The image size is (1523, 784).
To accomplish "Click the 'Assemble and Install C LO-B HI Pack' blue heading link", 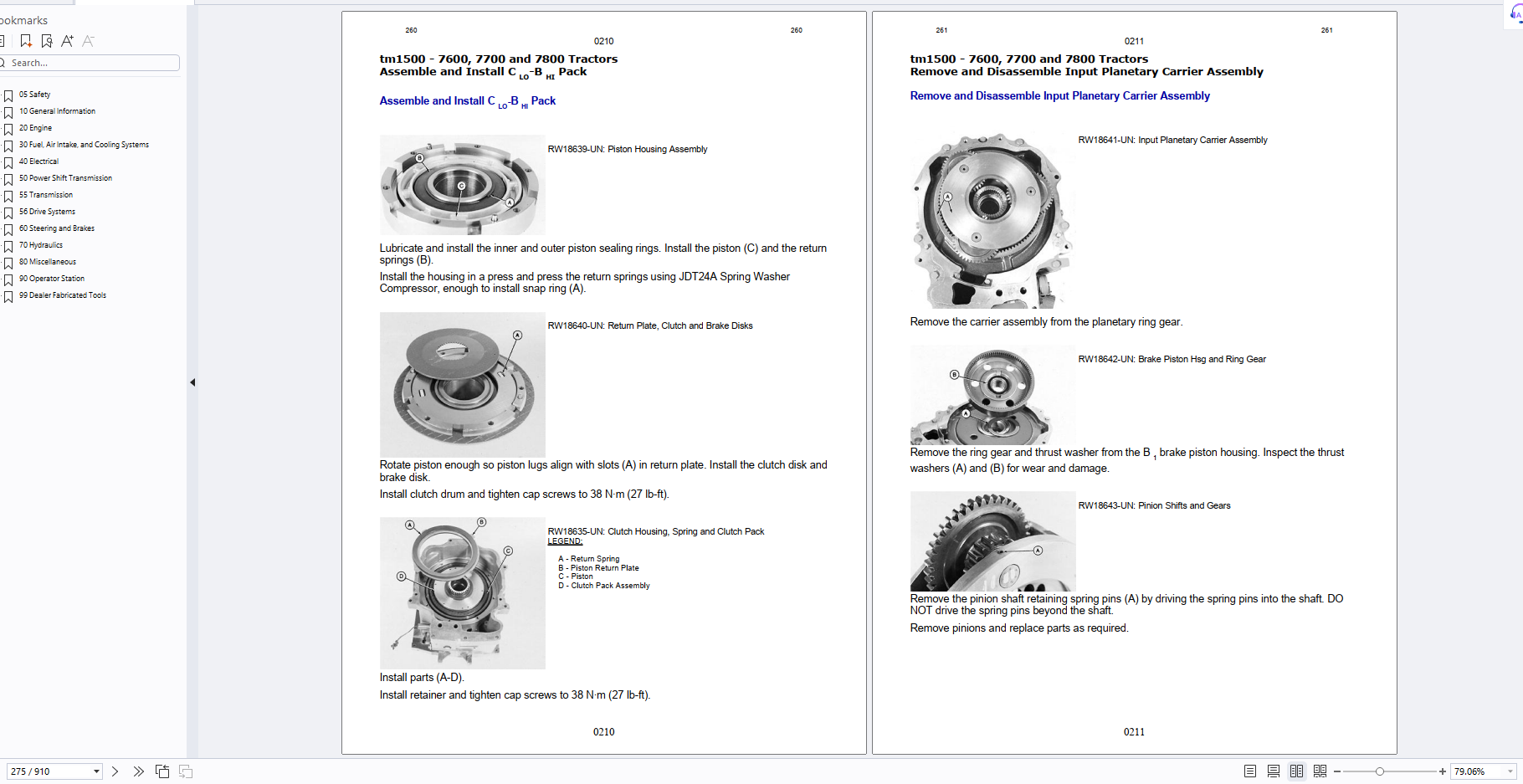I will pyautogui.click(x=467, y=101).
